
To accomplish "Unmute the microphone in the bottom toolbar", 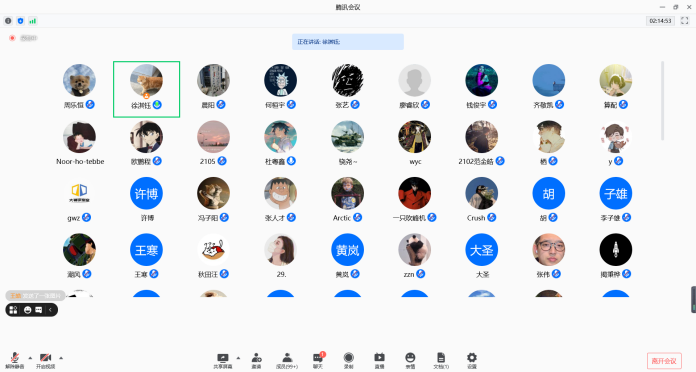I will tap(15, 360).
